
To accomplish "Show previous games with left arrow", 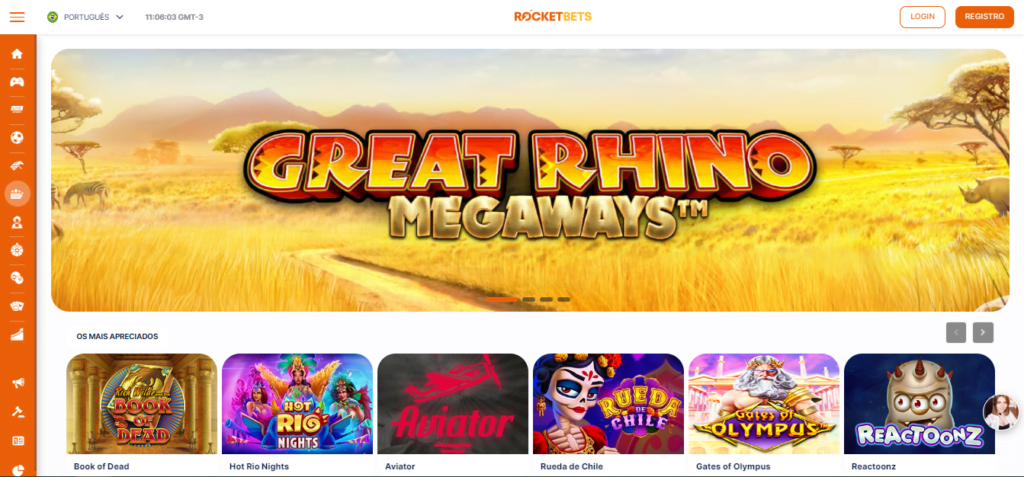I will coord(956,333).
